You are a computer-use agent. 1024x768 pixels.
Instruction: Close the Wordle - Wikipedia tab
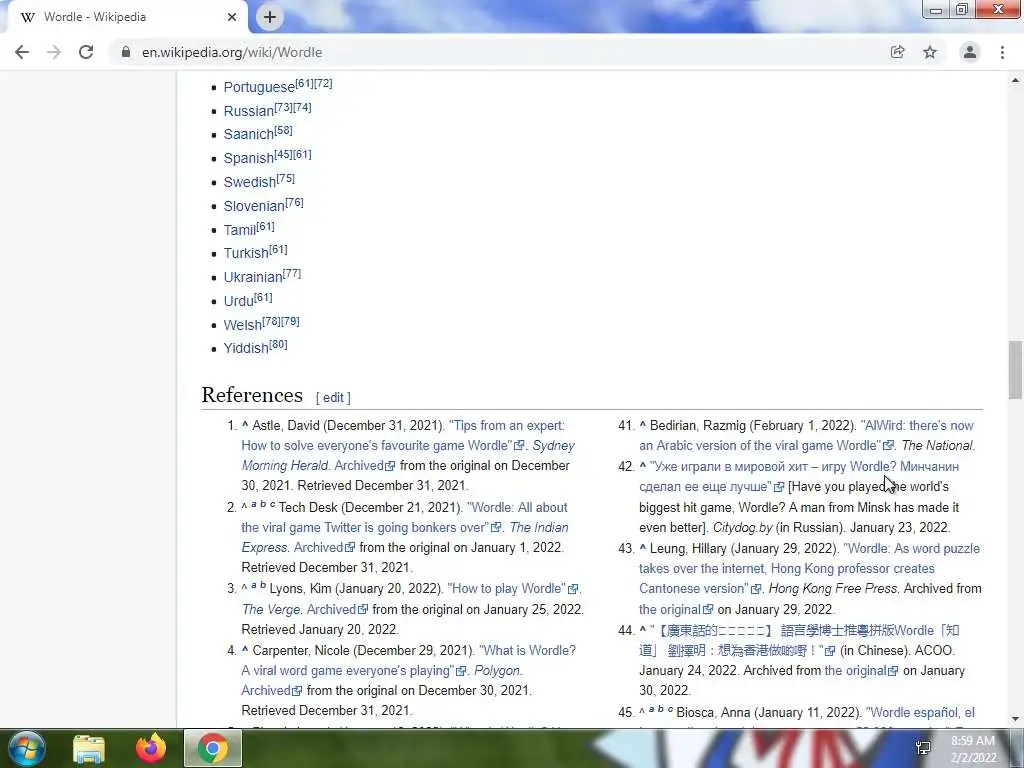(232, 17)
